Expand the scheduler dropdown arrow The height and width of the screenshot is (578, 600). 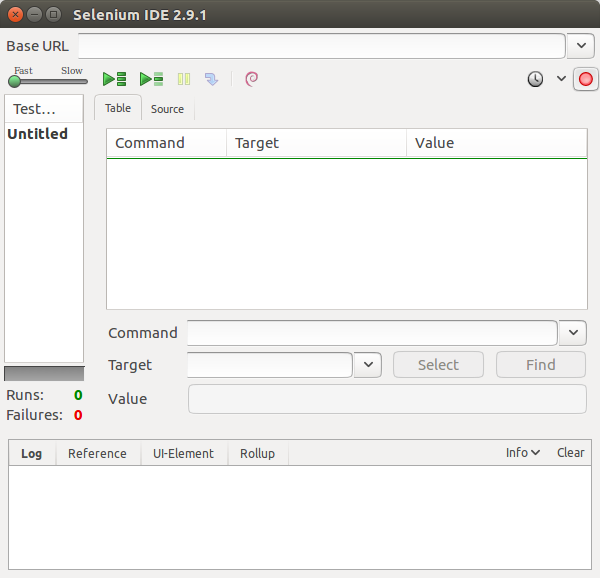[x=561, y=79]
